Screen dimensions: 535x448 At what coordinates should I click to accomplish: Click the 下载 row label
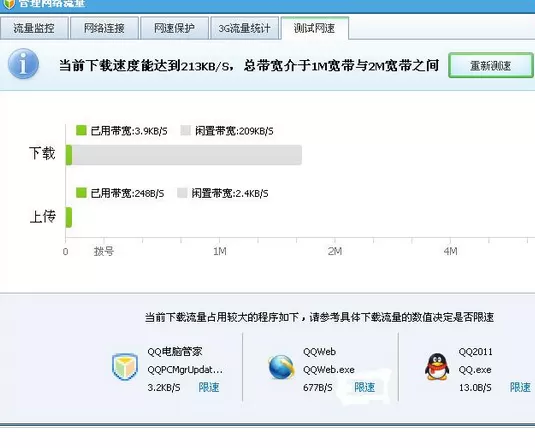pyautogui.click(x=42, y=153)
